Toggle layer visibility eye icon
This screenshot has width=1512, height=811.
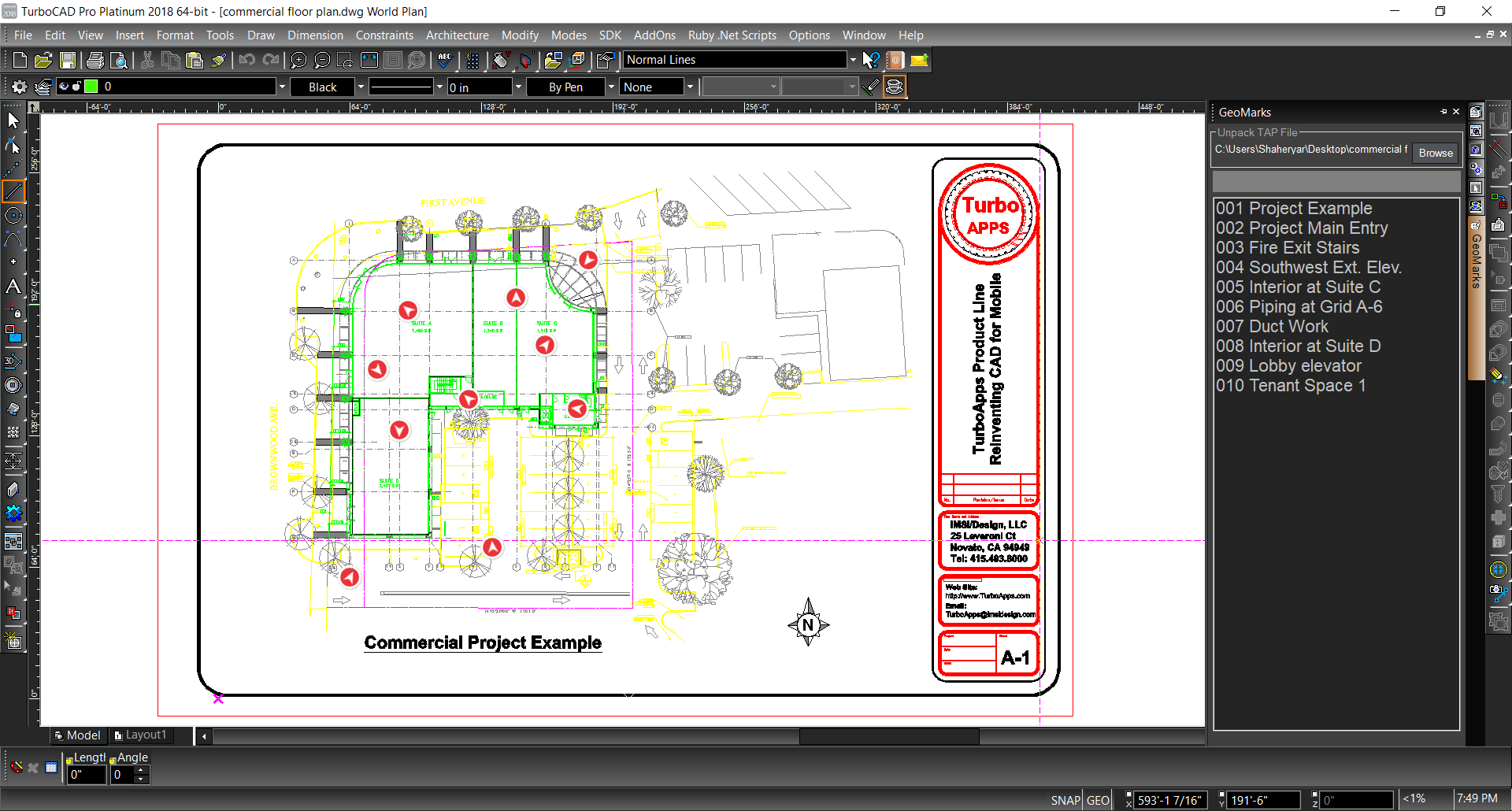click(64, 87)
